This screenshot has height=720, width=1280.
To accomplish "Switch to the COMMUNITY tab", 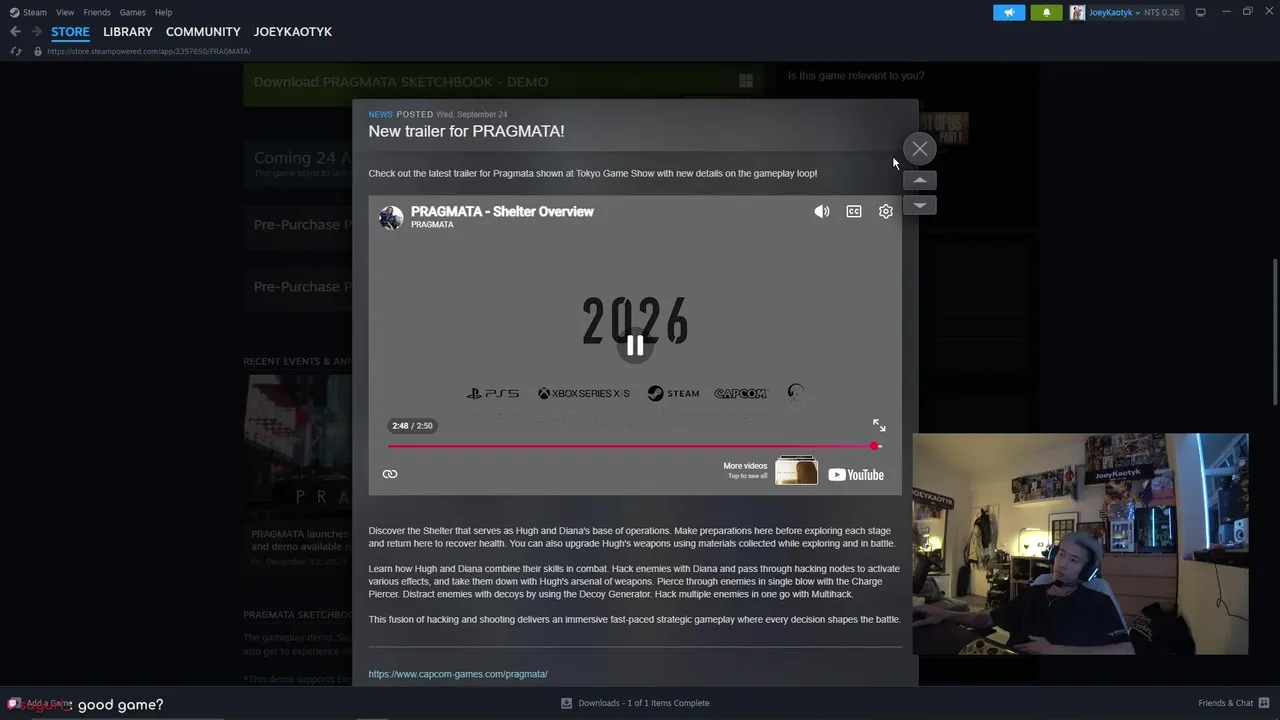I will click(x=203, y=32).
